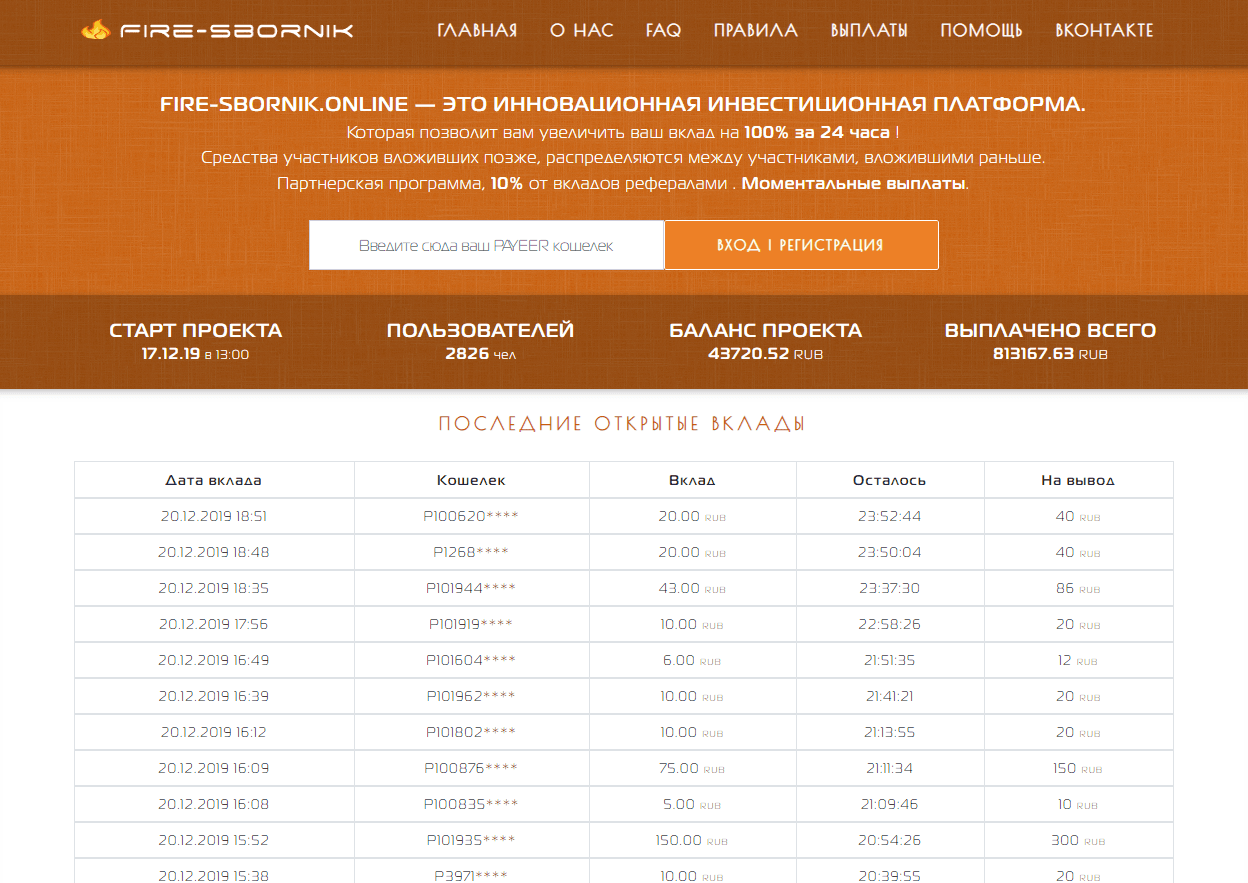Go to the FAQ menu item

pyautogui.click(x=664, y=30)
